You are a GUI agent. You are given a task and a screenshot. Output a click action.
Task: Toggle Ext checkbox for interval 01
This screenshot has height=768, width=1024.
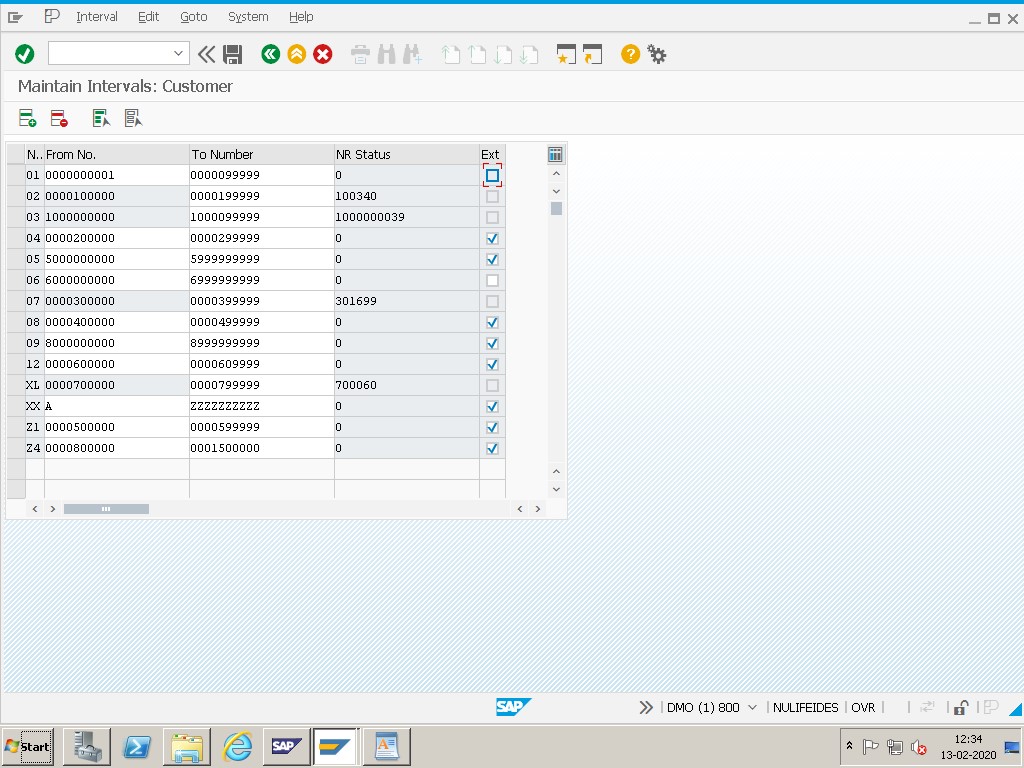[492, 175]
